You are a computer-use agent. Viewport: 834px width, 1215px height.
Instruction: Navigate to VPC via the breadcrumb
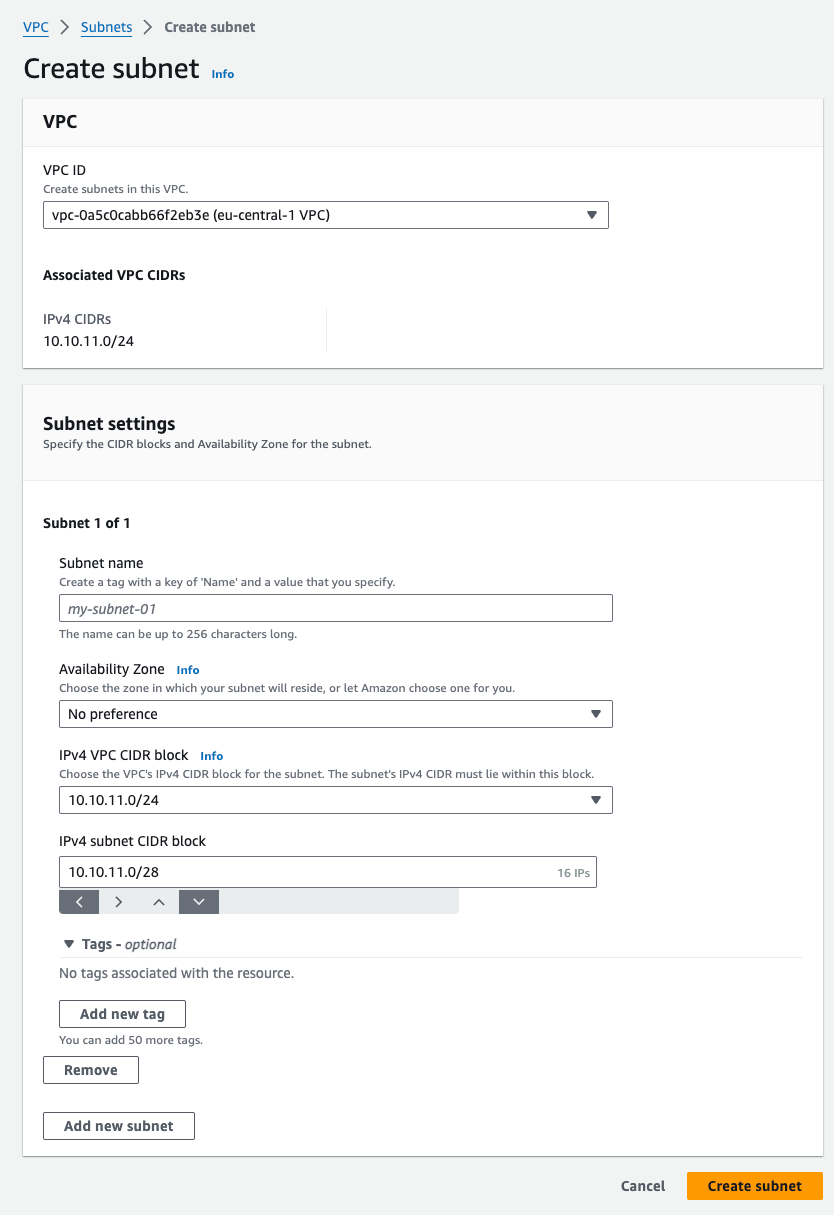35,27
